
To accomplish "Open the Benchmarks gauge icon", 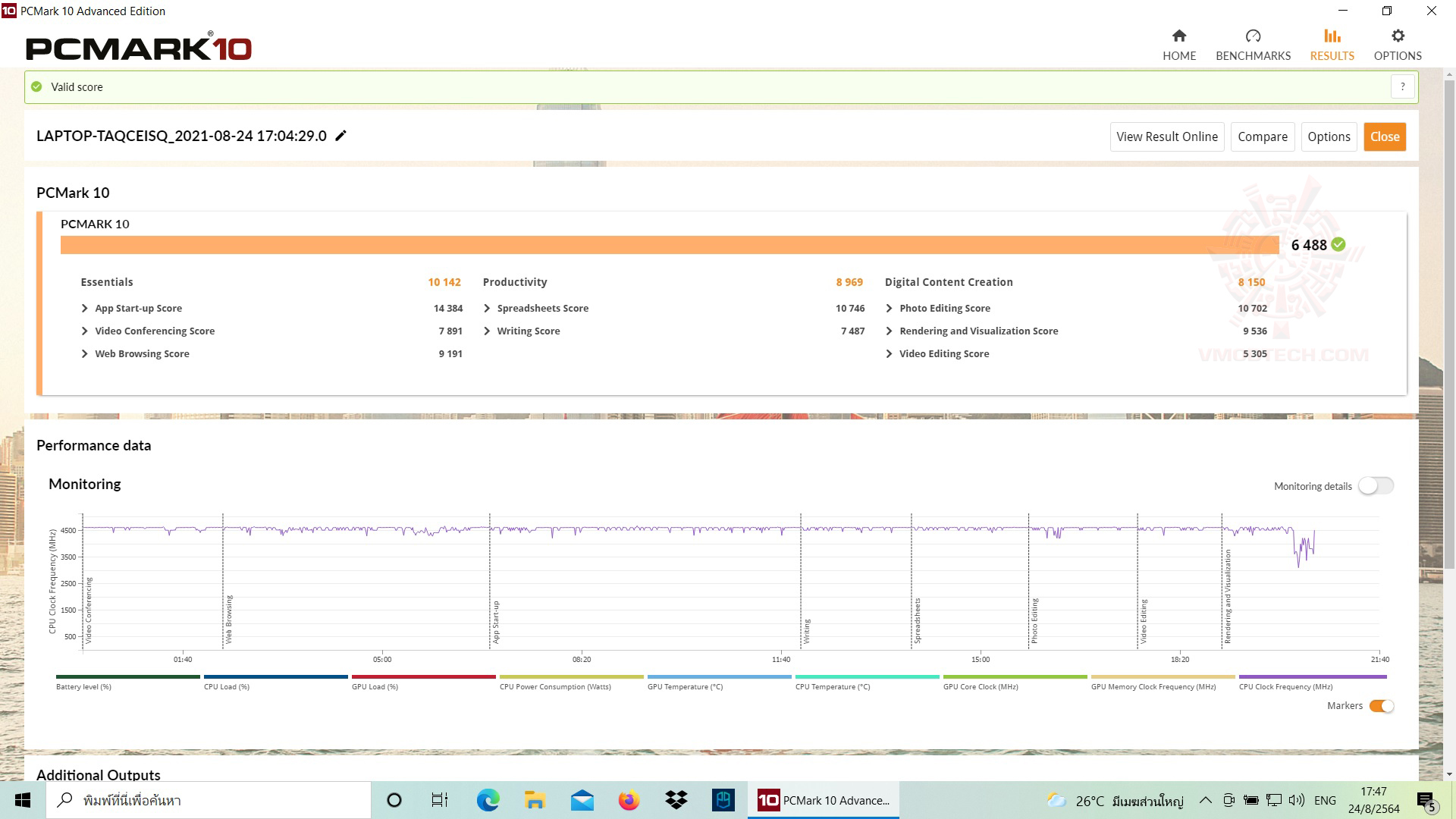I will [1253, 36].
